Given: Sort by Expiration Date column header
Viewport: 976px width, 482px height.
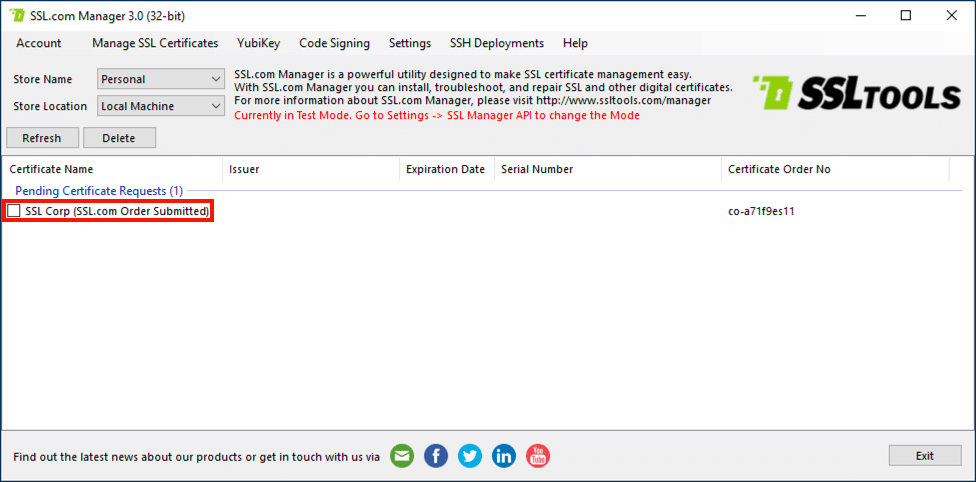Looking at the screenshot, I should (445, 169).
